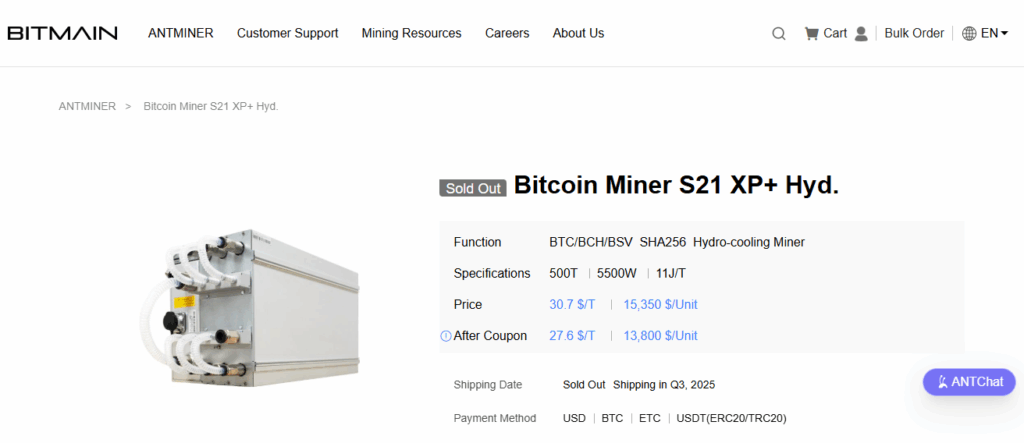Click the Sold Out badge

coord(473,188)
